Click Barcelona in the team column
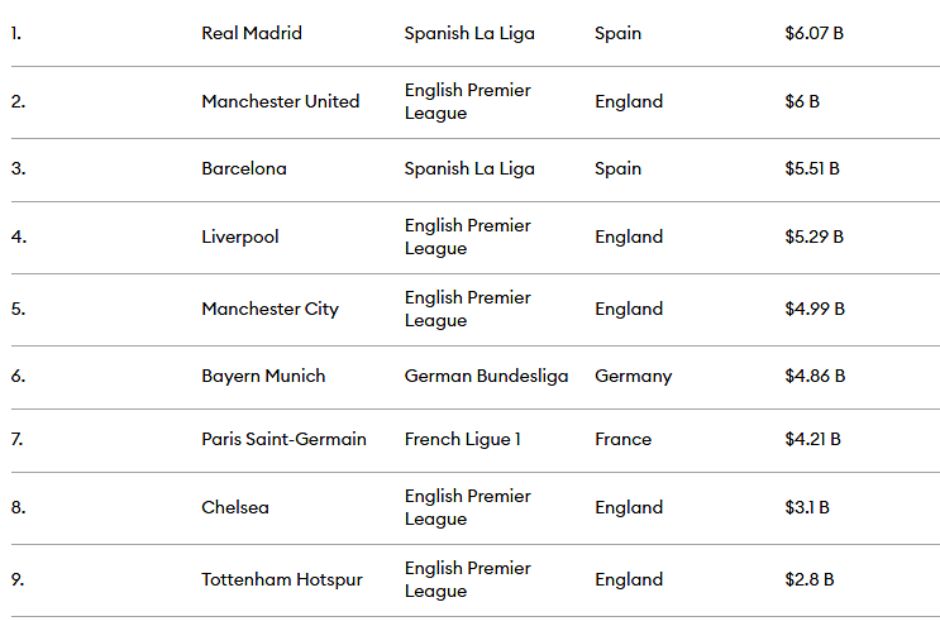 tap(244, 168)
